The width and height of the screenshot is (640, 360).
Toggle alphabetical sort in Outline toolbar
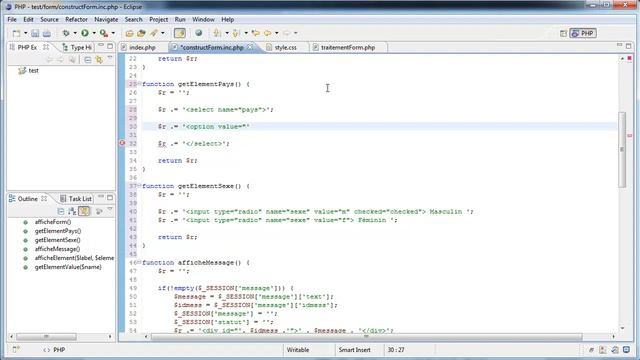tap(72, 211)
